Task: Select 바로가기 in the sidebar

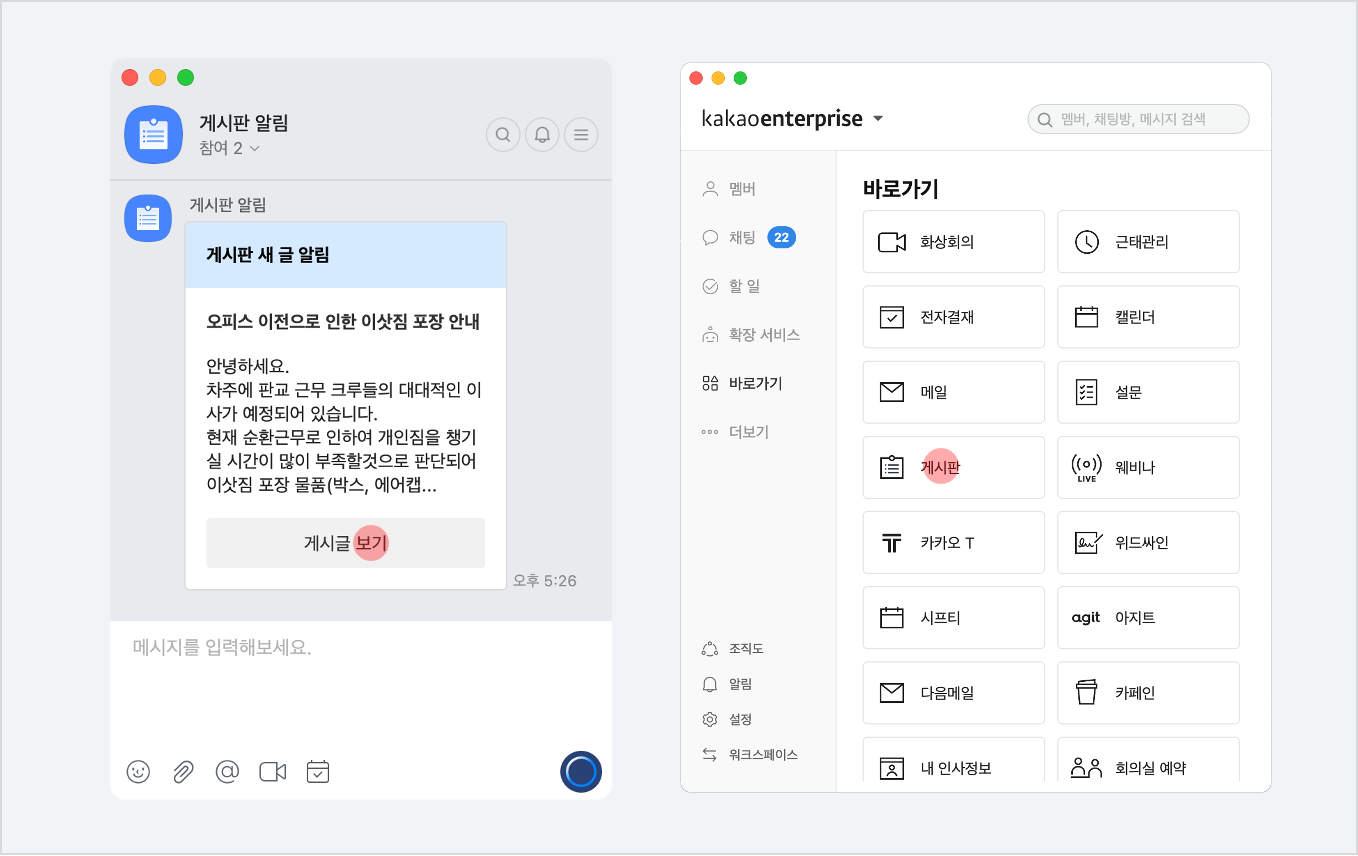Action: pos(742,383)
